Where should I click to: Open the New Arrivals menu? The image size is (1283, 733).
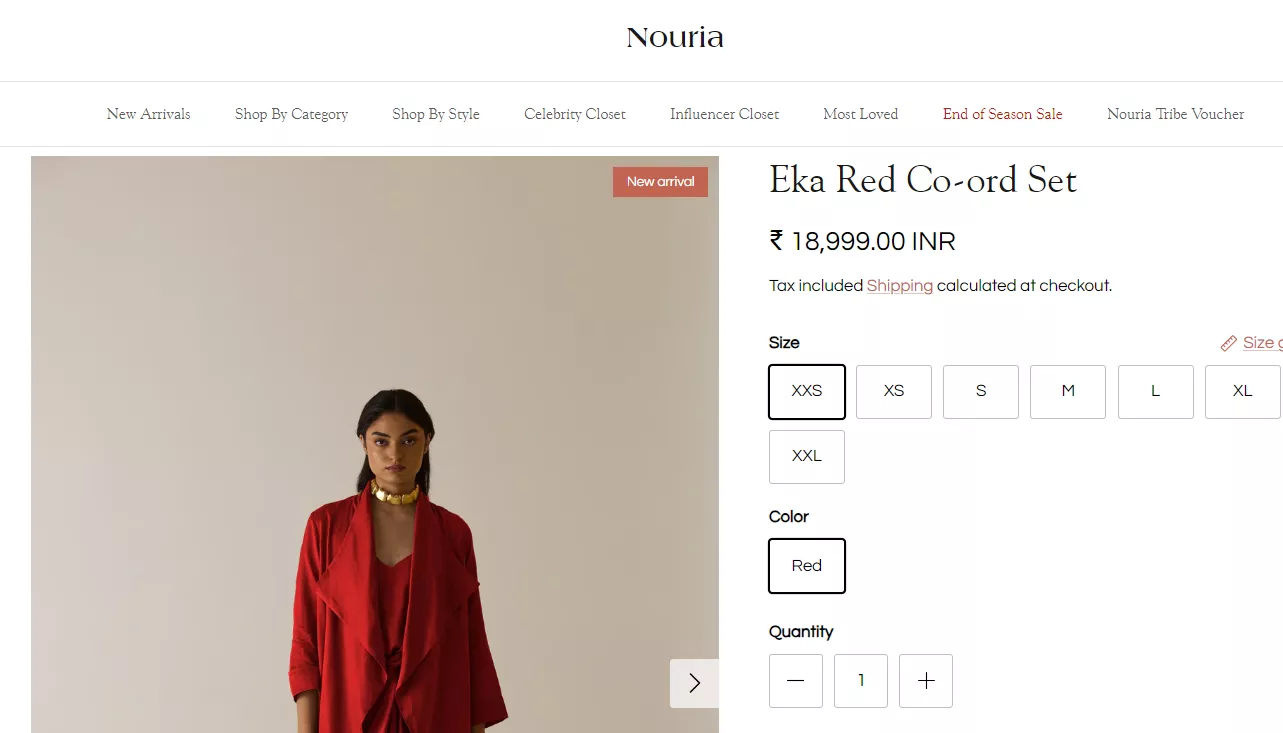coord(148,114)
